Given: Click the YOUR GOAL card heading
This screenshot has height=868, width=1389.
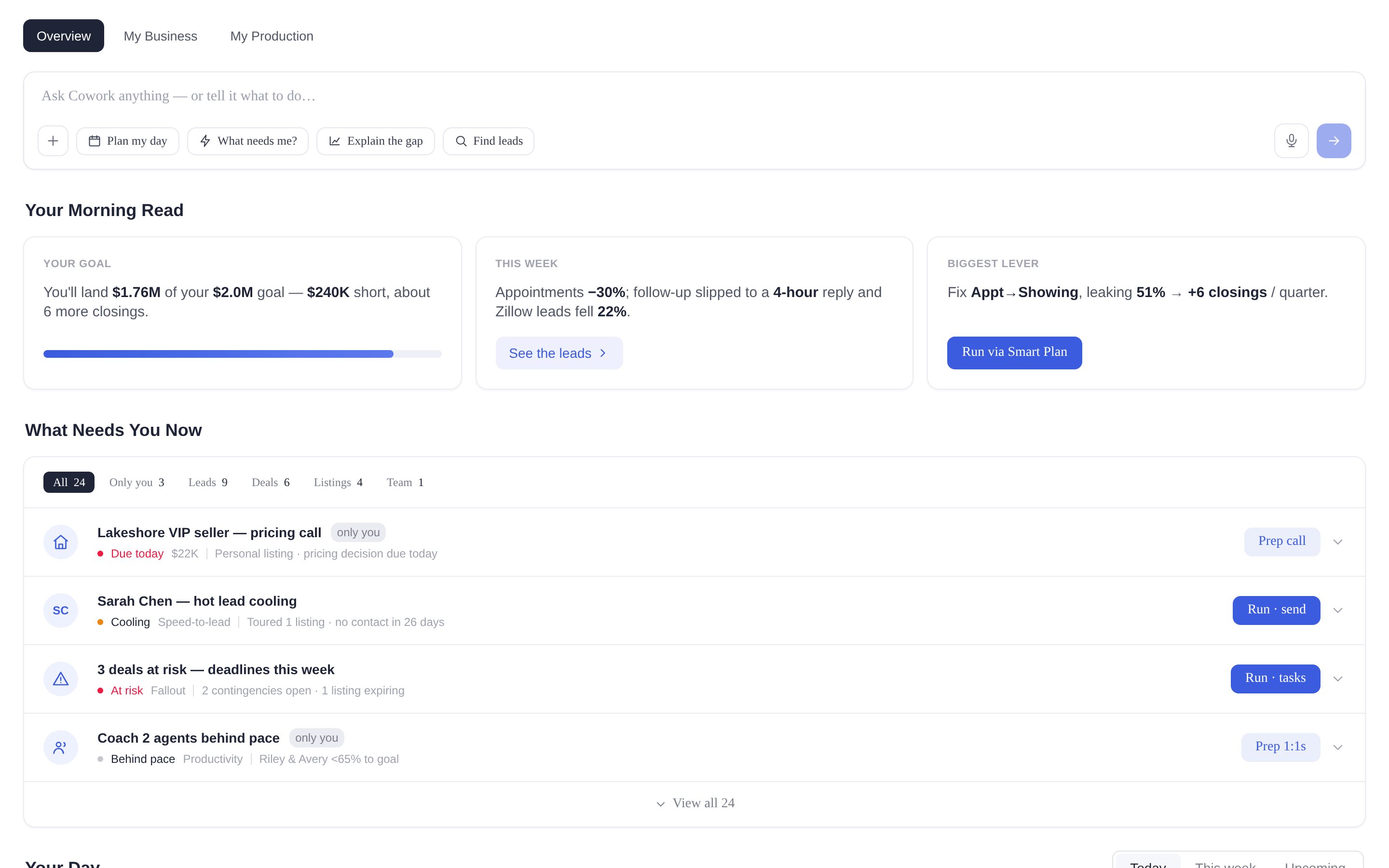Looking at the screenshot, I should 78,263.
